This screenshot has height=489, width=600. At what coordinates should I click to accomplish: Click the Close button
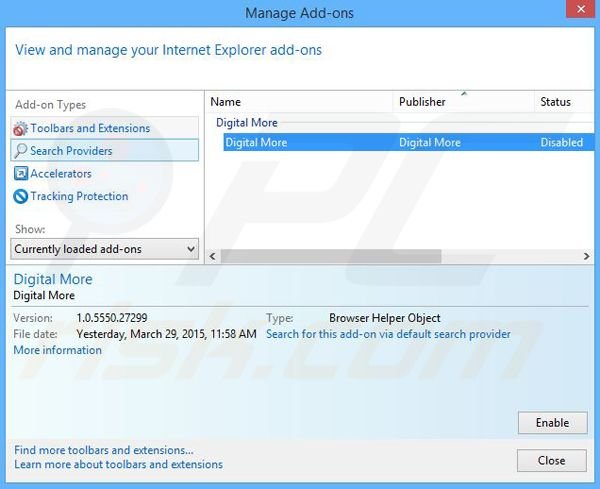coord(551,460)
